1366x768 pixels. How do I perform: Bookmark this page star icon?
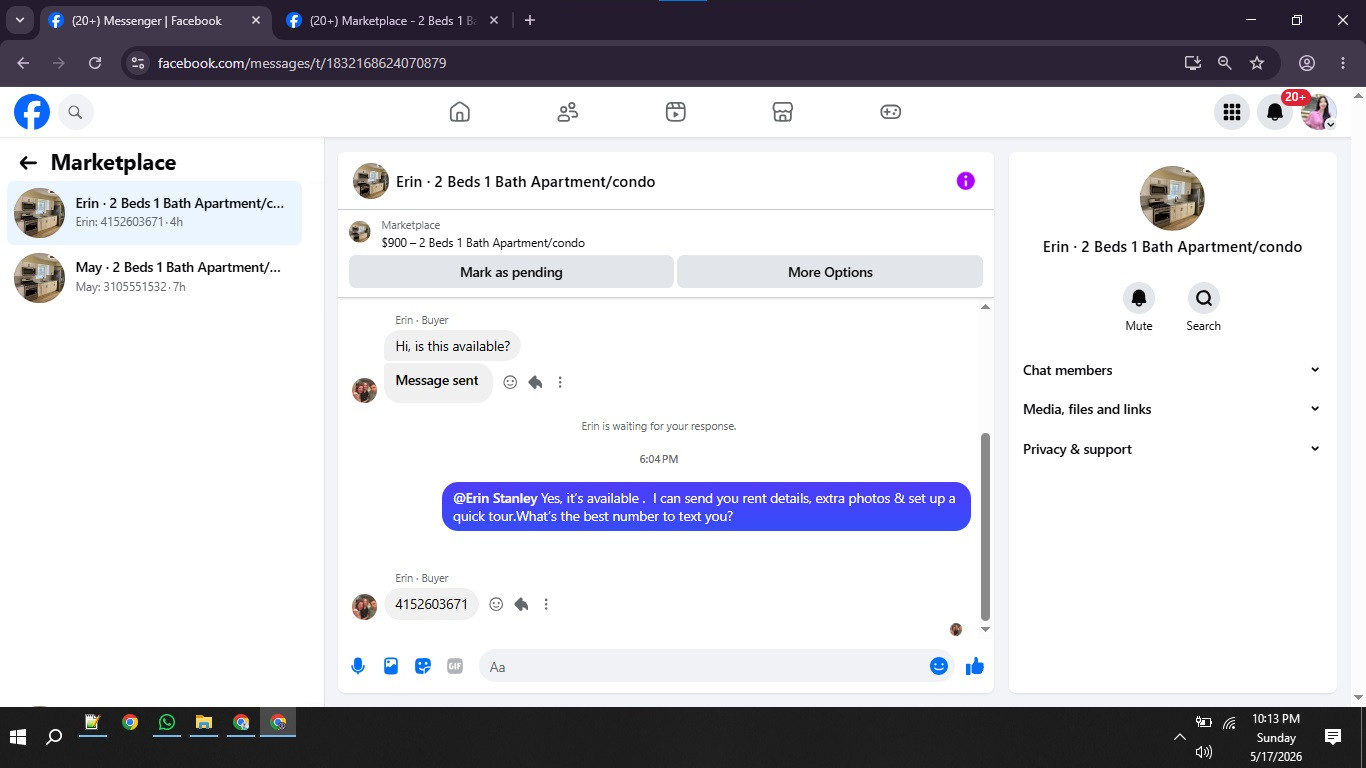(x=1257, y=63)
